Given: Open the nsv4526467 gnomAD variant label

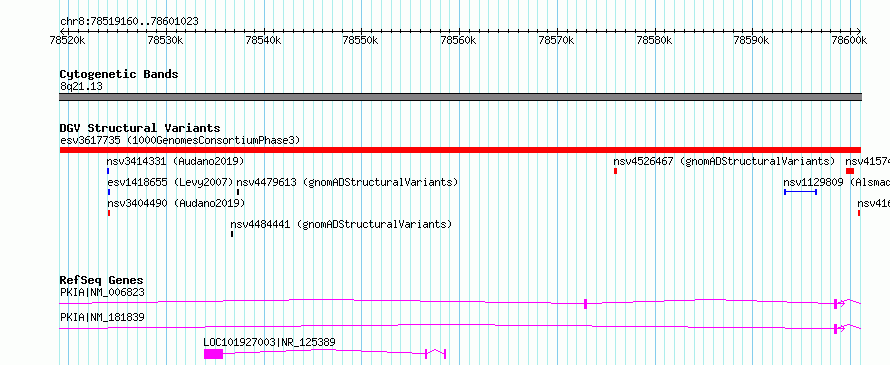Looking at the screenshot, I should (724, 161).
